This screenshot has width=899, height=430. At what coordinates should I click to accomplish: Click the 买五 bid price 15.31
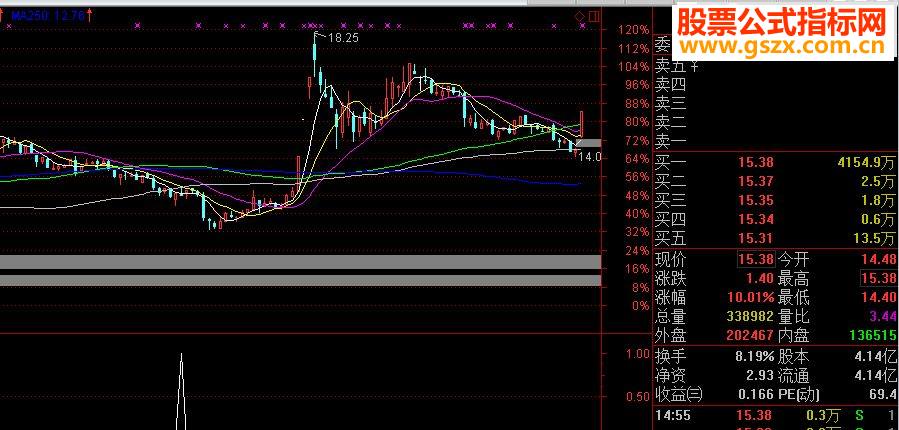756,238
